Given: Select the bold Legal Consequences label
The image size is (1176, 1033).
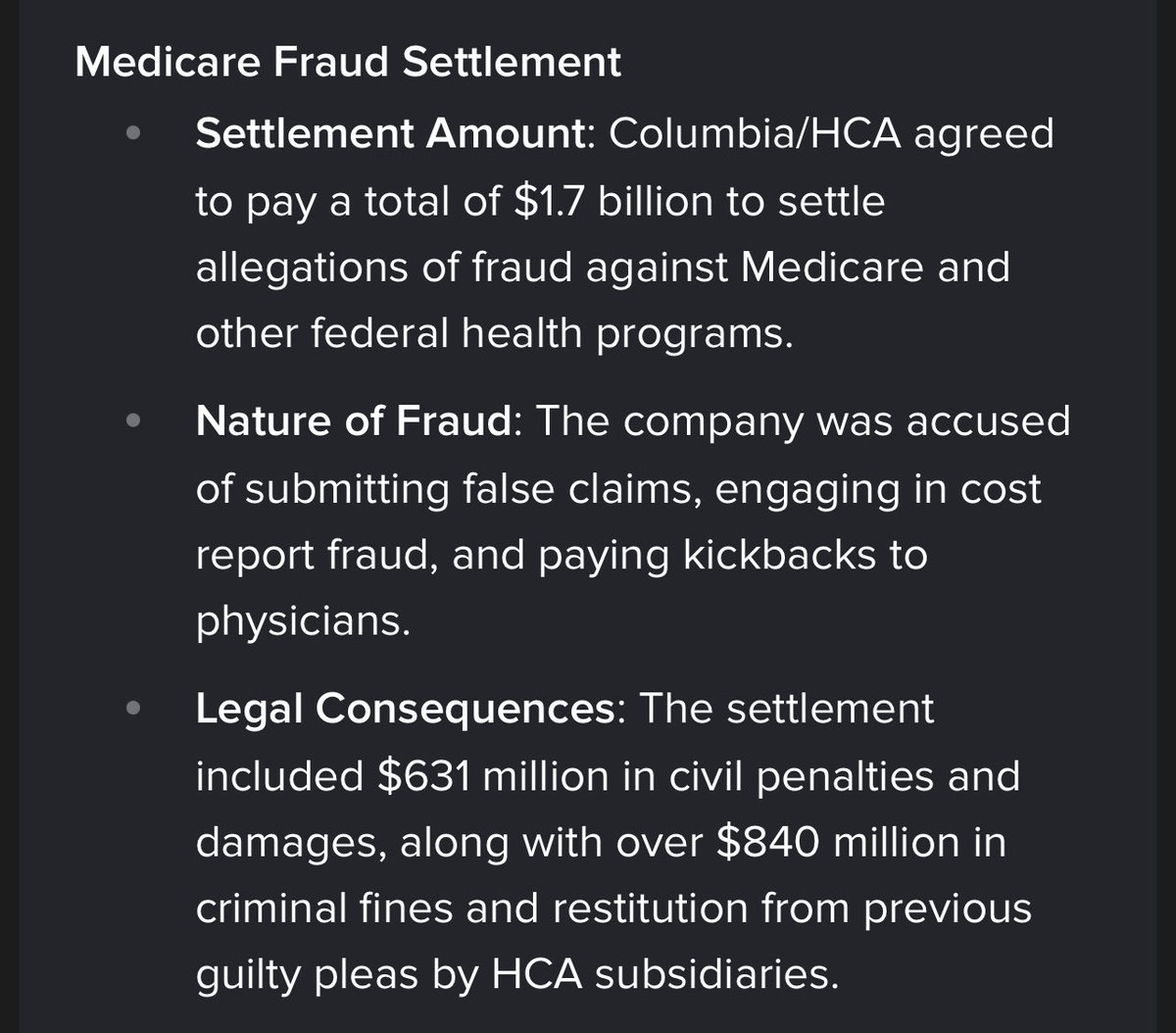Looking at the screenshot, I should (x=405, y=711).
